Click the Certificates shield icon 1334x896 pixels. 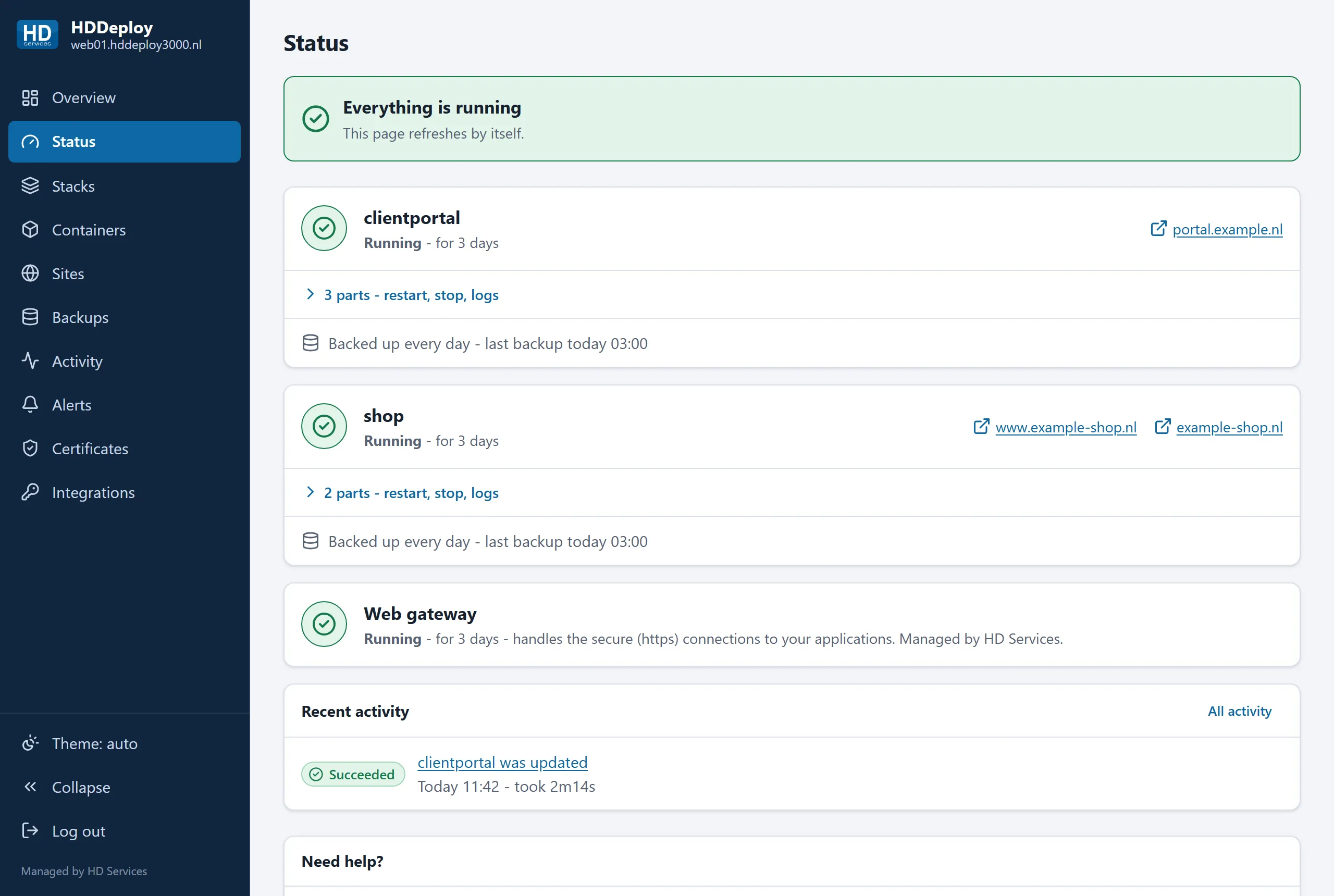point(30,449)
